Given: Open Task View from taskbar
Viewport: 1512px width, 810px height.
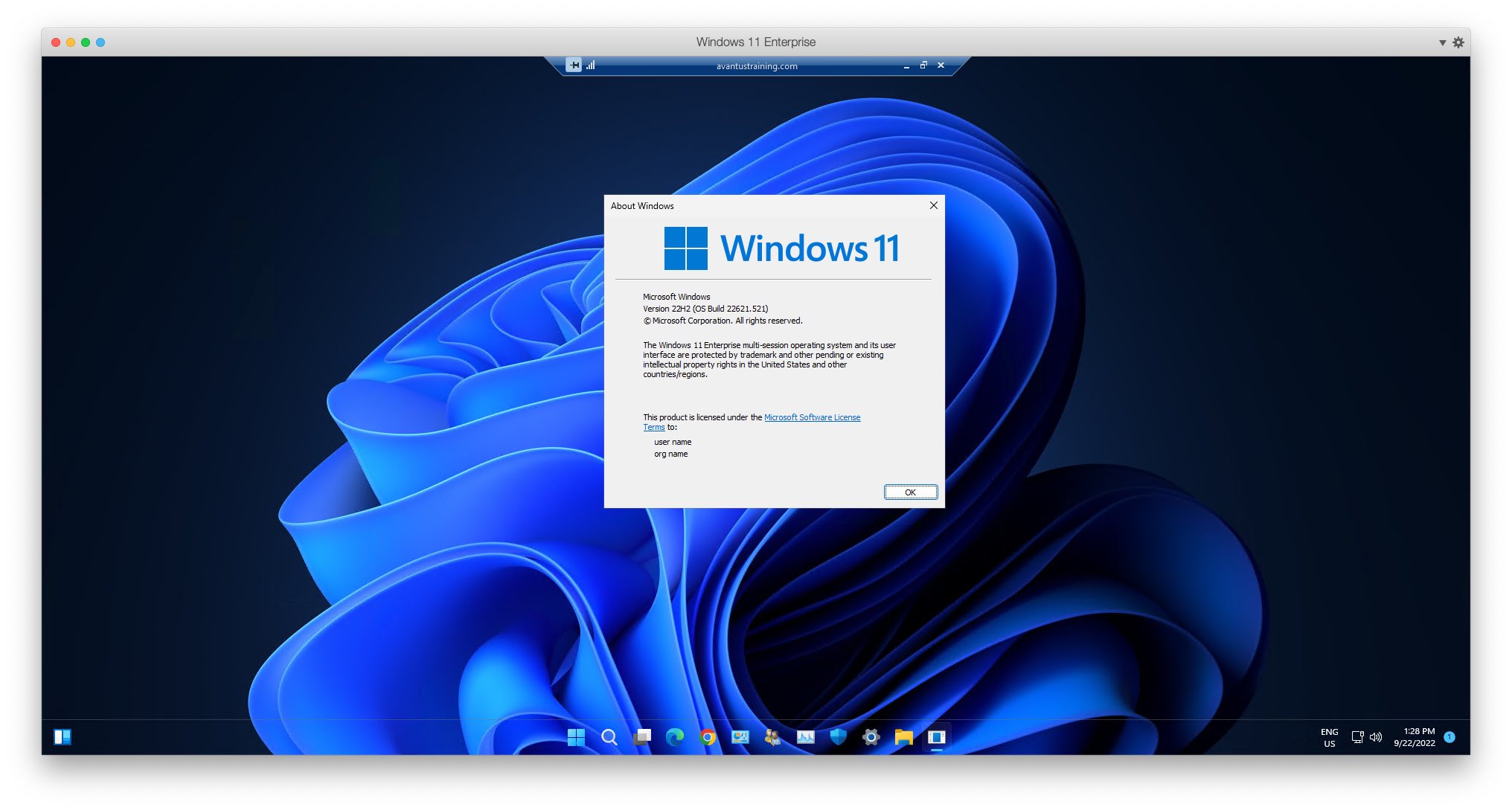Looking at the screenshot, I should pyautogui.click(x=641, y=737).
